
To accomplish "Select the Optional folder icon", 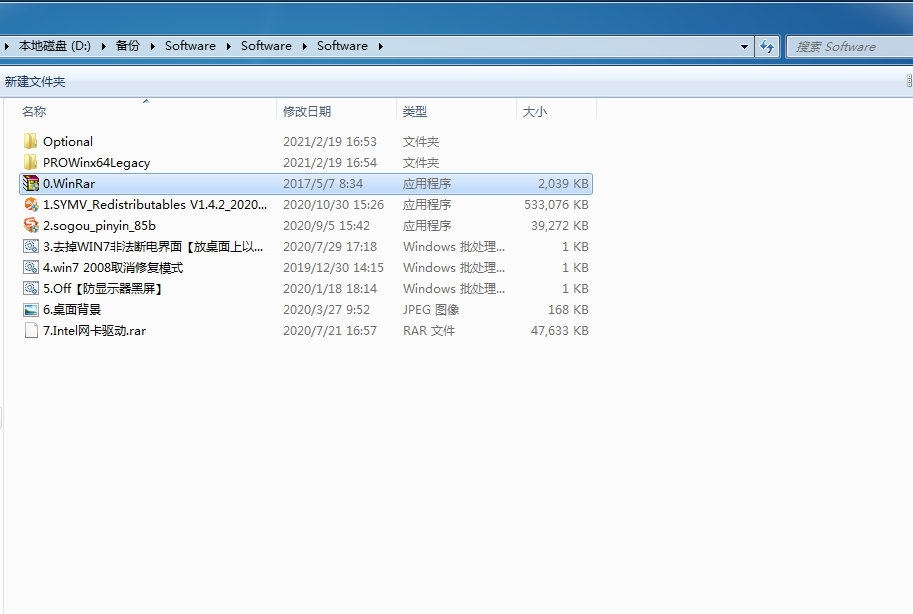I will click(30, 142).
